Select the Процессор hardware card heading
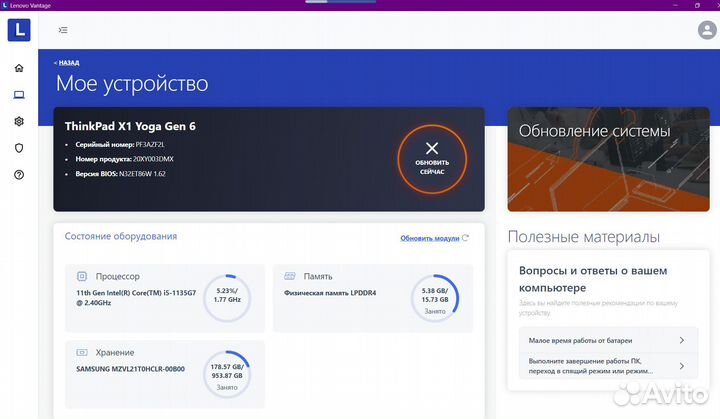Image resolution: width=720 pixels, height=419 pixels. click(117, 276)
